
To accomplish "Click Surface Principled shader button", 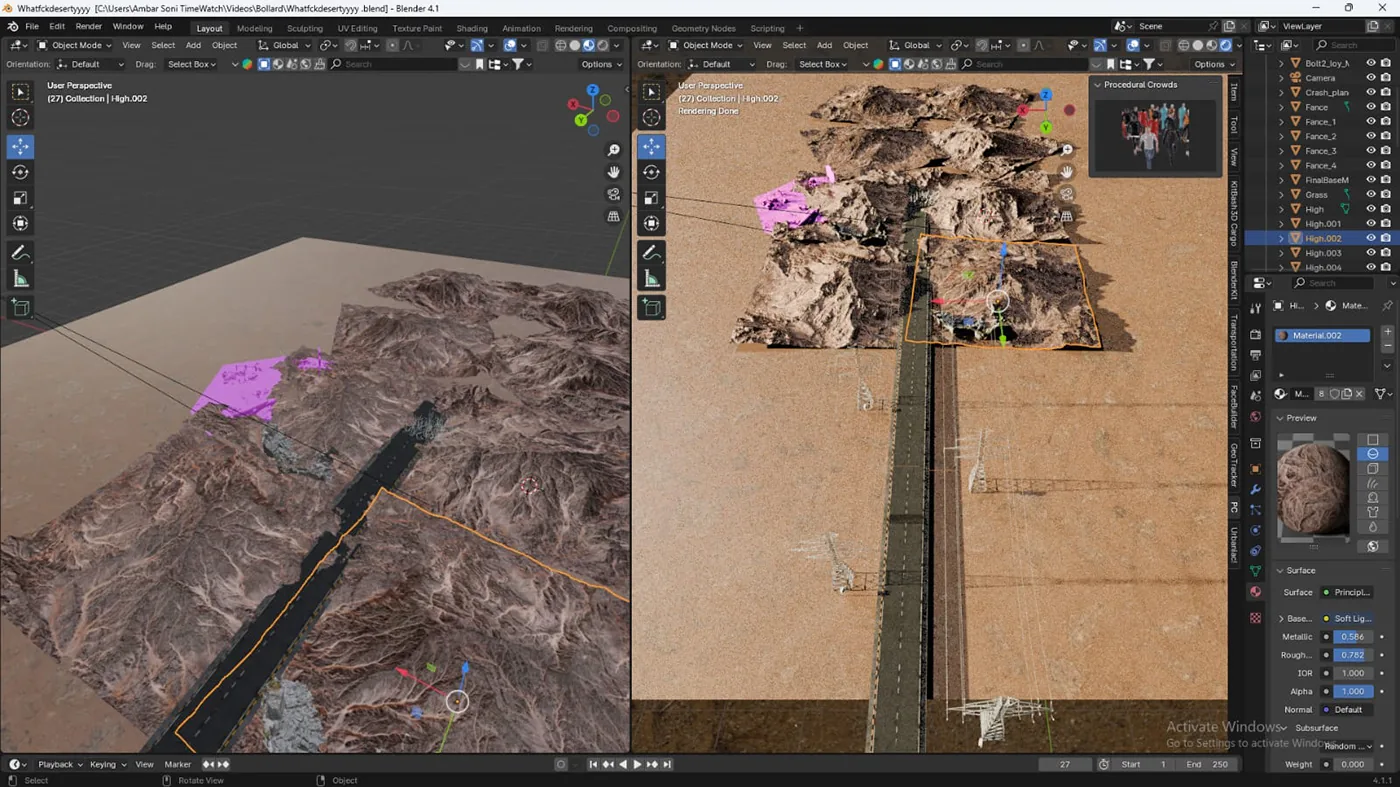I will [x=1346, y=592].
